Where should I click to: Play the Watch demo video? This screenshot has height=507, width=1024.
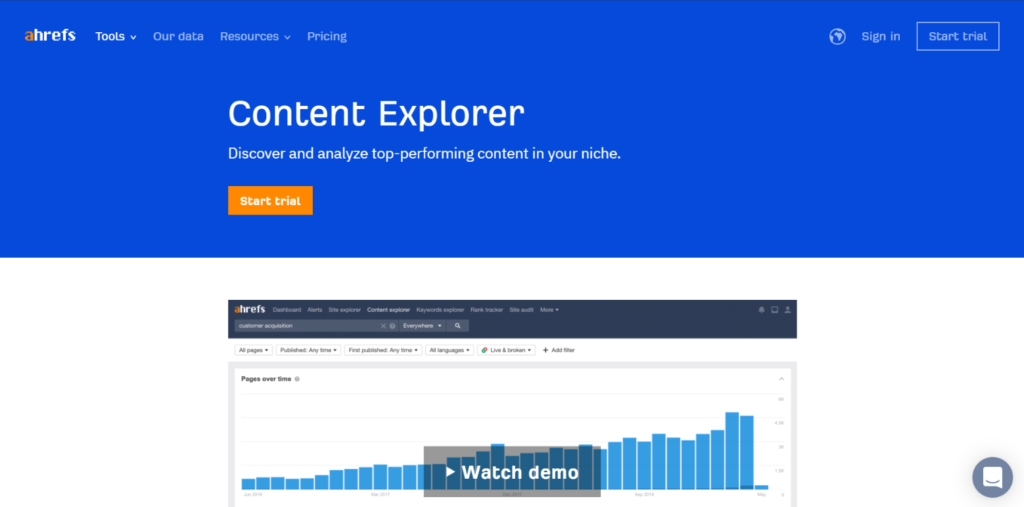pos(512,472)
